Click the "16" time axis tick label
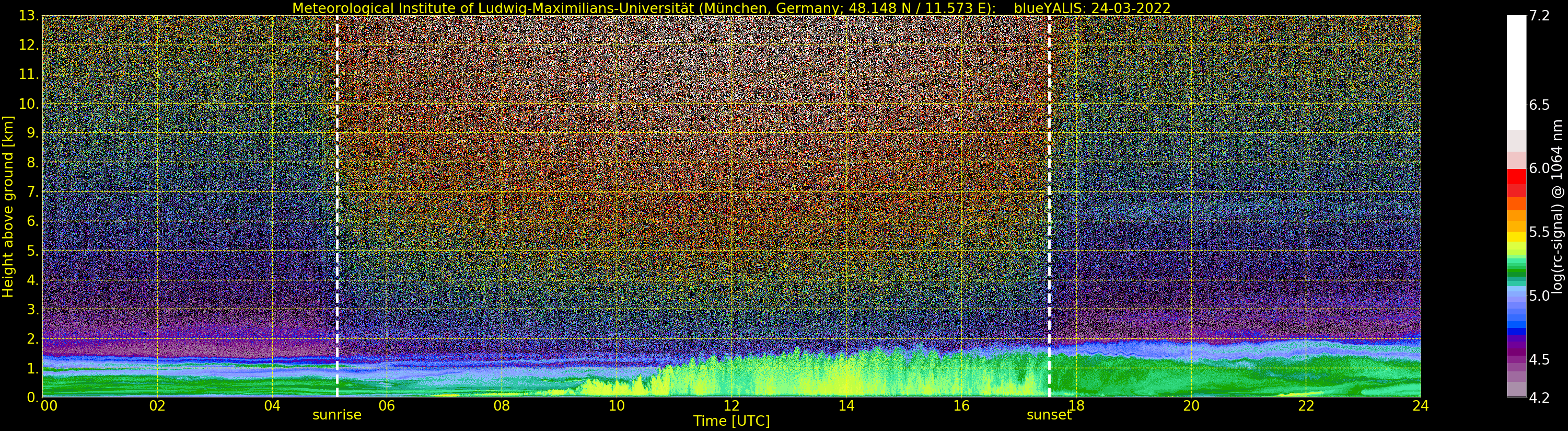The image size is (1568, 431). 961,406
